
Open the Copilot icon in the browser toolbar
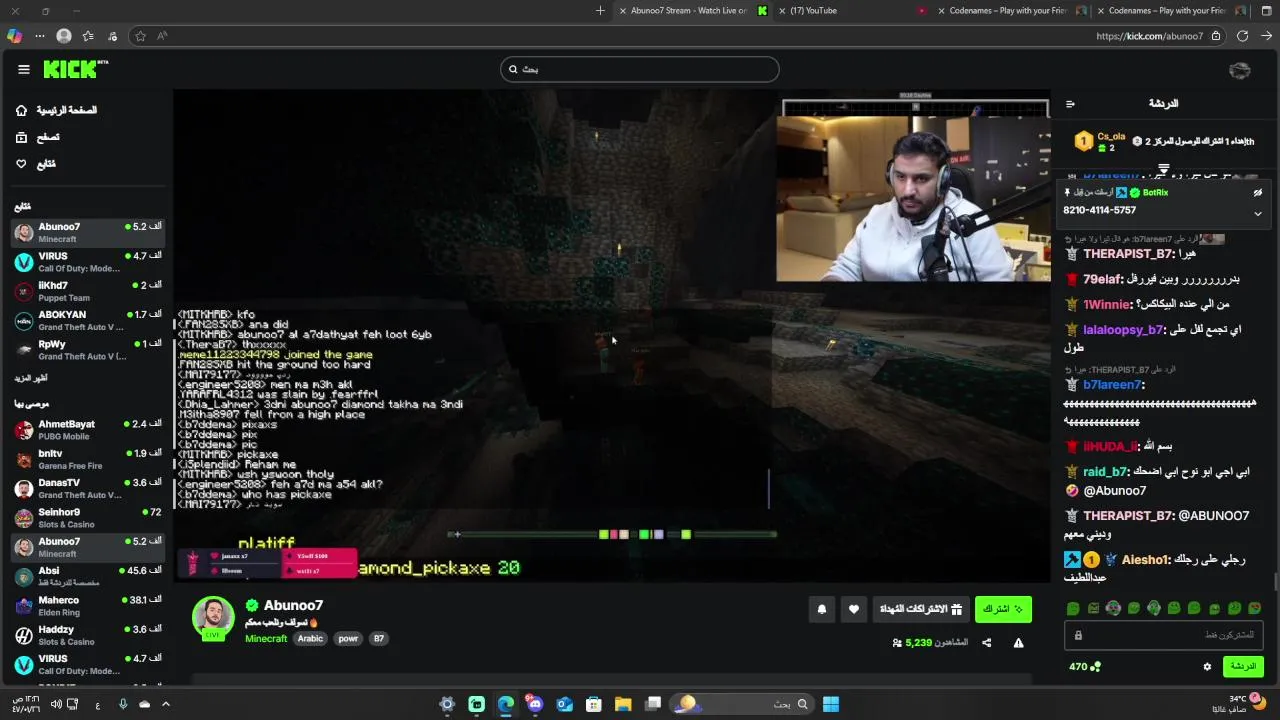pyautogui.click(x=14, y=36)
